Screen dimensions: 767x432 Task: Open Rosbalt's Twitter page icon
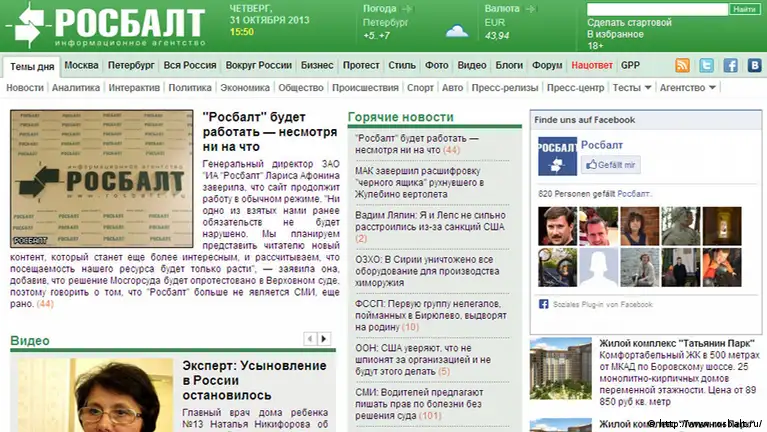[x=706, y=66]
